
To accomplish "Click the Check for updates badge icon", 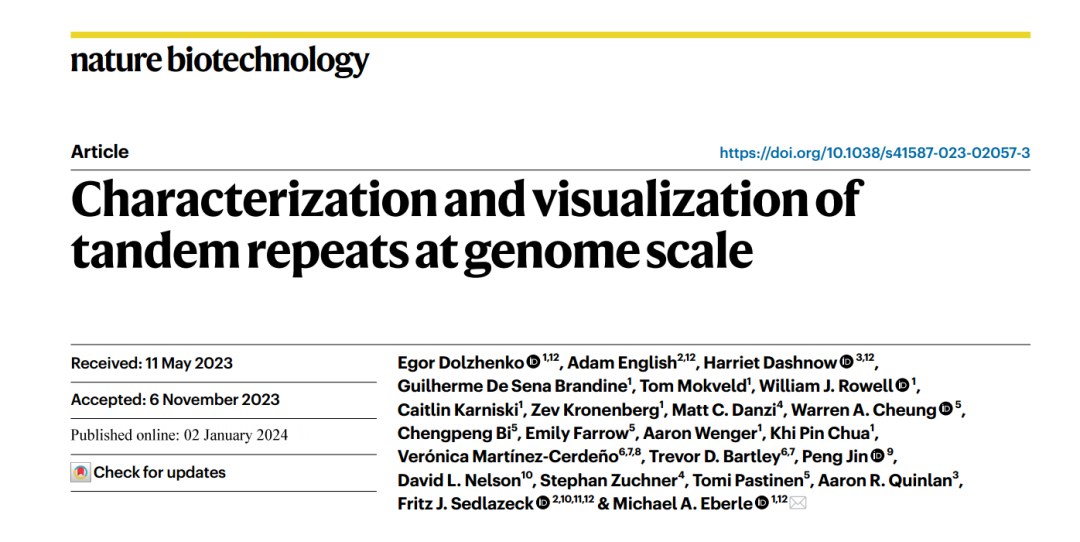I will [x=81, y=472].
